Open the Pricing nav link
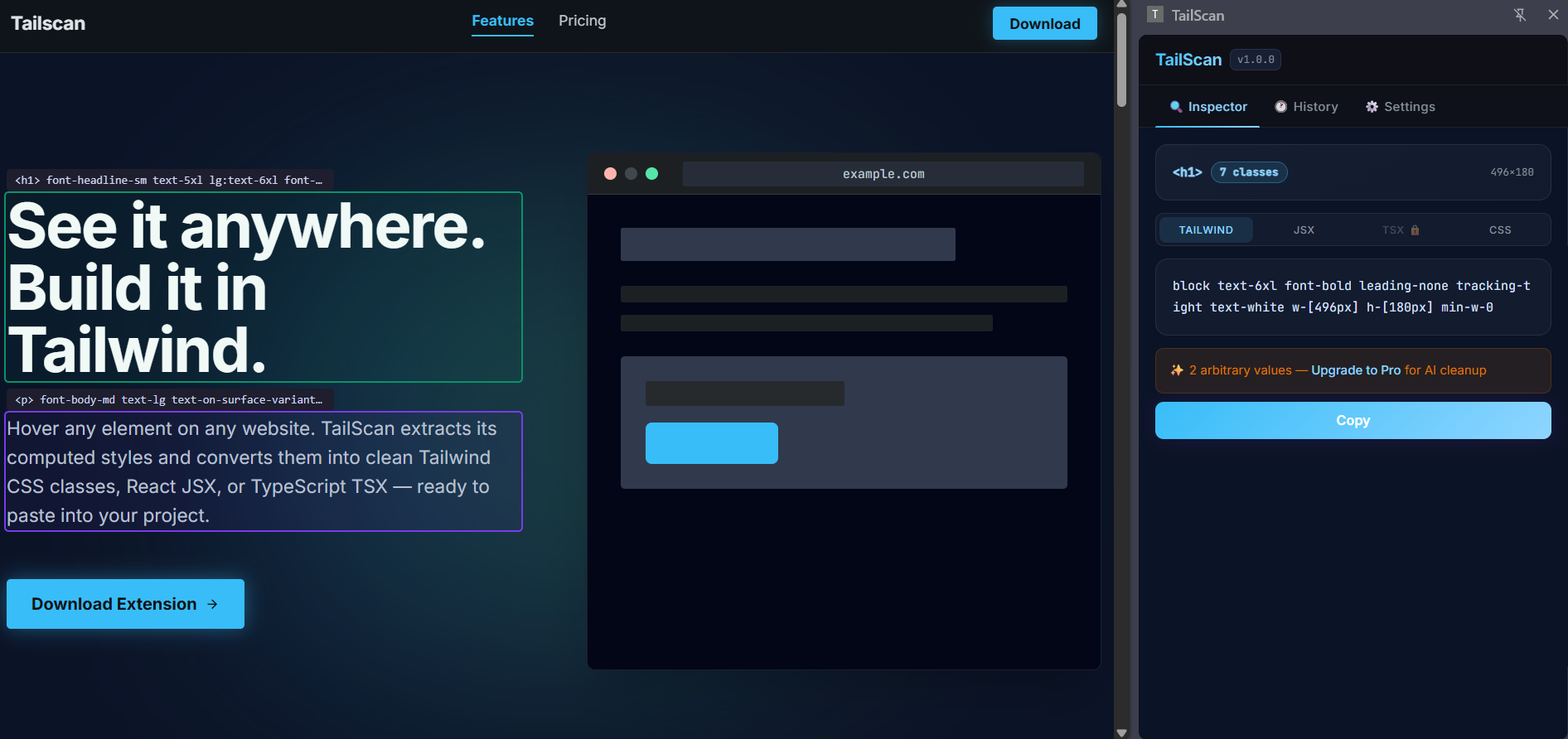The image size is (1568, 739). (583, 21)
